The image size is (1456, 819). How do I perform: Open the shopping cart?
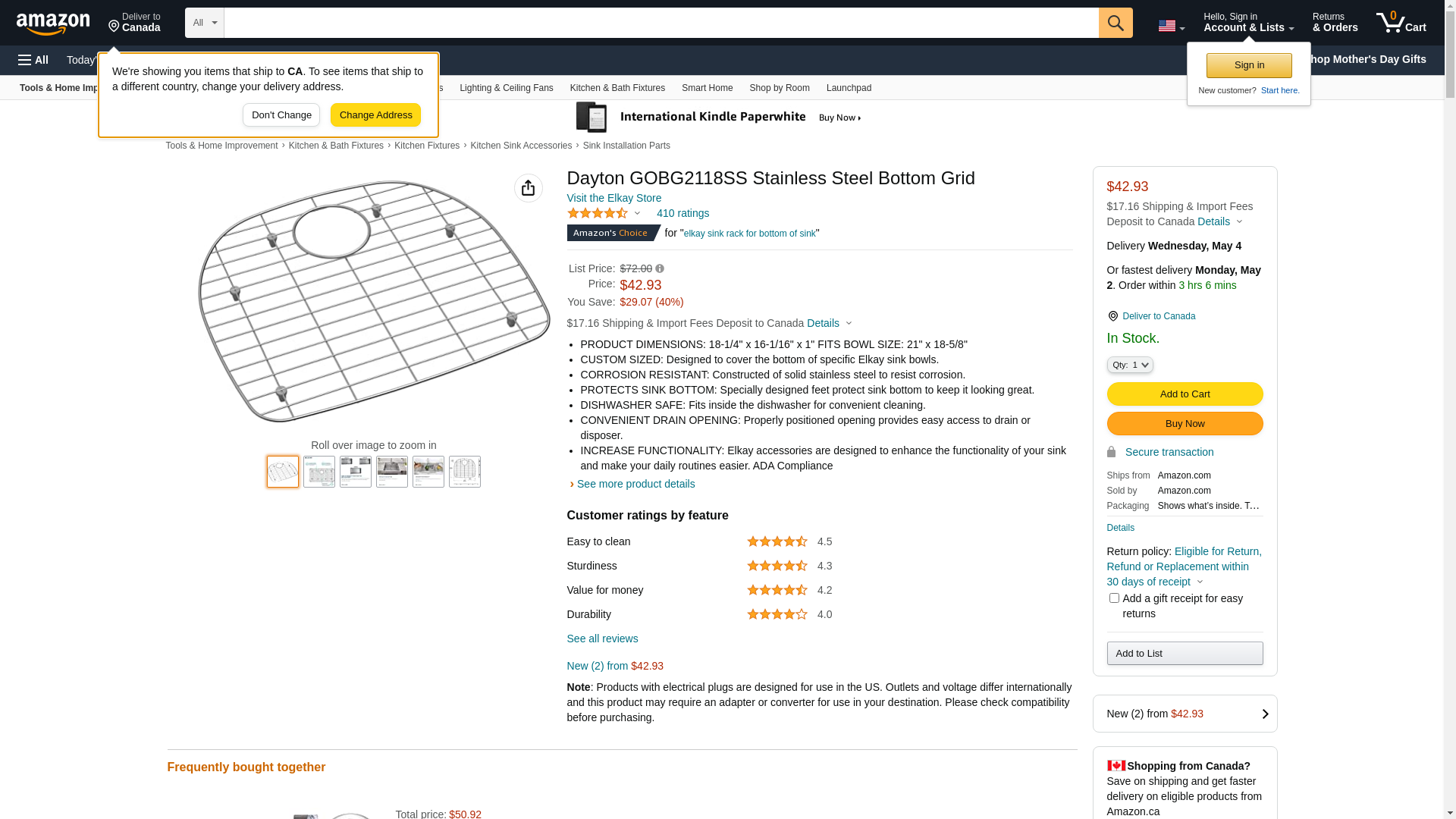(x=1401, y=23)
